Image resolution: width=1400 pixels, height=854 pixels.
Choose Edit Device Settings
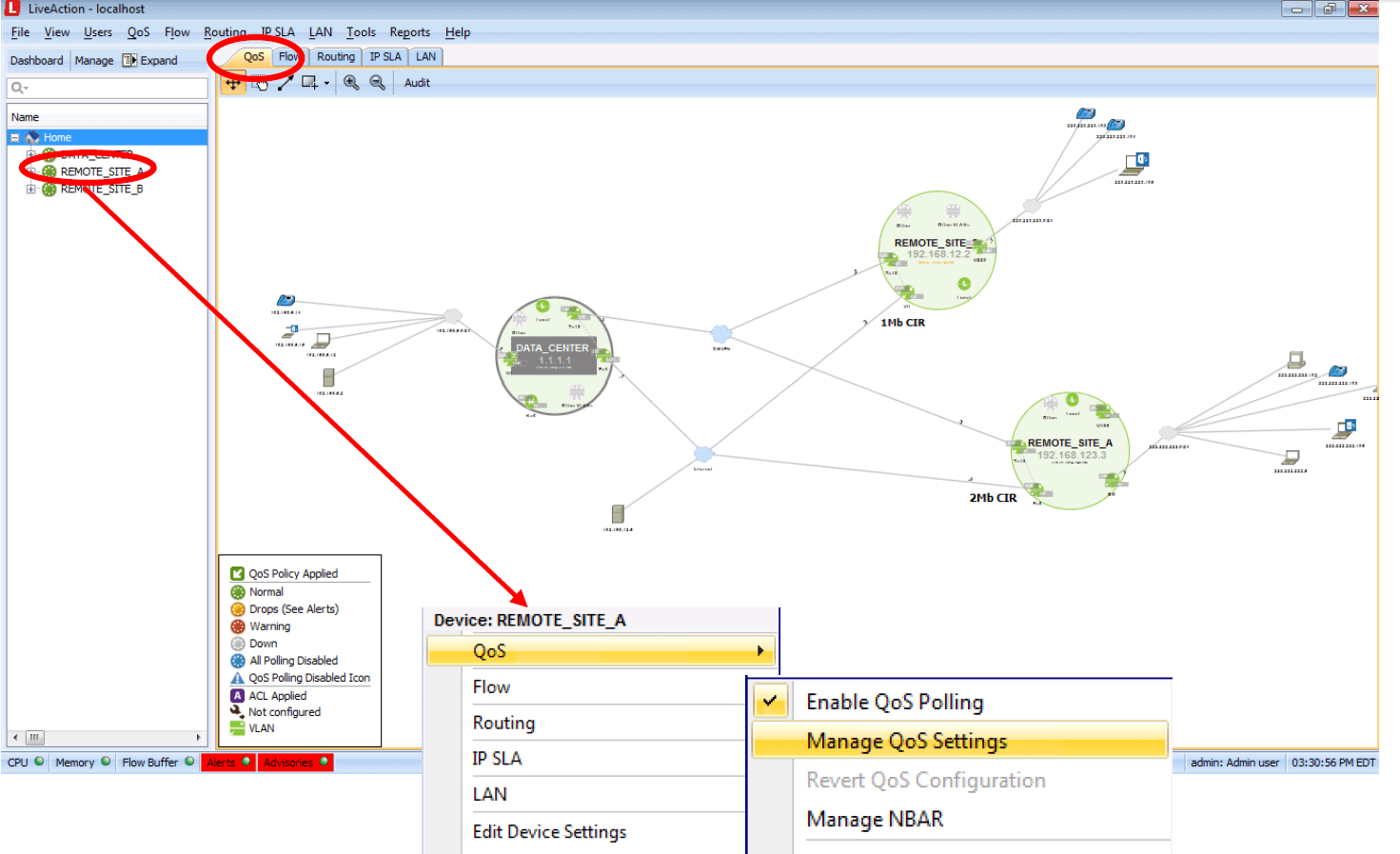[x=549, y=832]
